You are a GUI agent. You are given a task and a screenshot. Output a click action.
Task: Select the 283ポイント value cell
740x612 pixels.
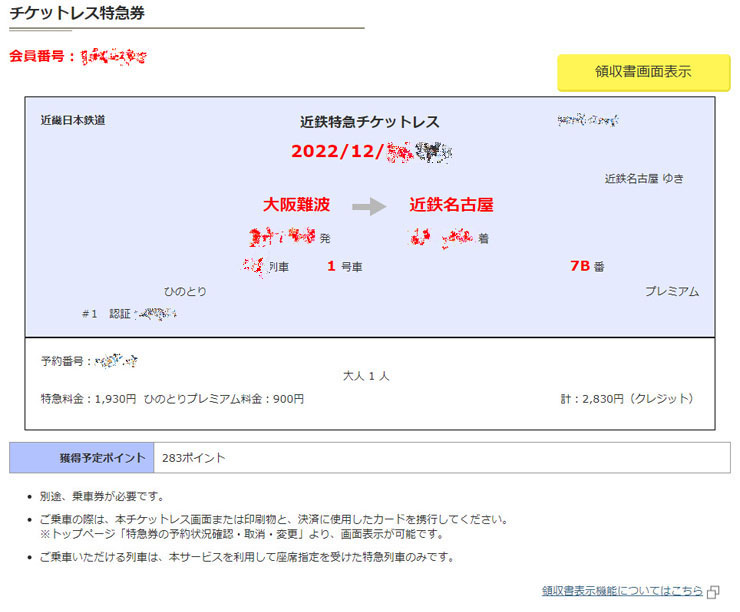click(442, 458)
